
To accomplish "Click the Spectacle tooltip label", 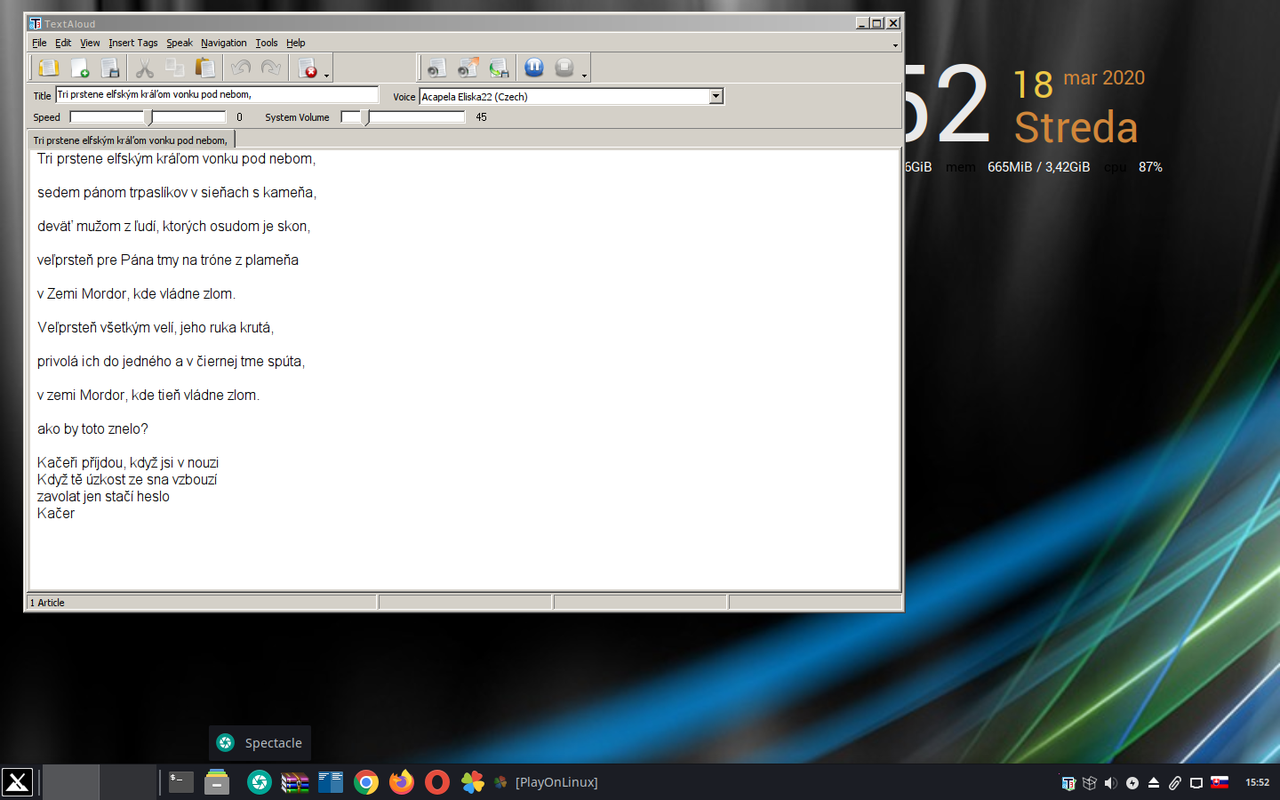I will pos(273,743).
